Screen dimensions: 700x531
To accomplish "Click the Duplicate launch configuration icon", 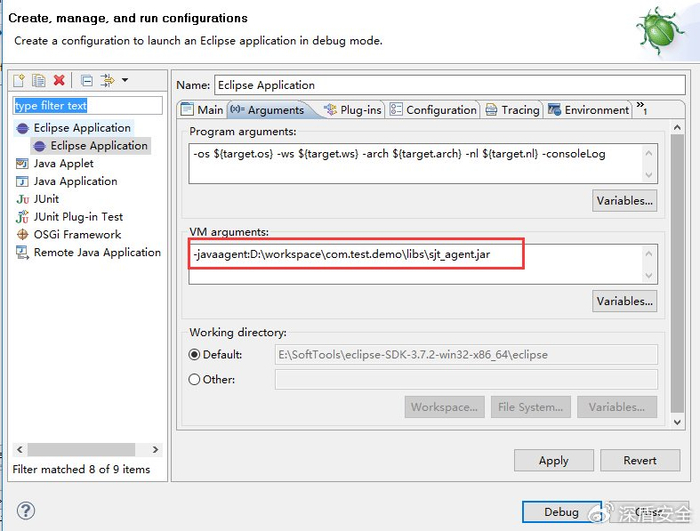I will 39,80.
